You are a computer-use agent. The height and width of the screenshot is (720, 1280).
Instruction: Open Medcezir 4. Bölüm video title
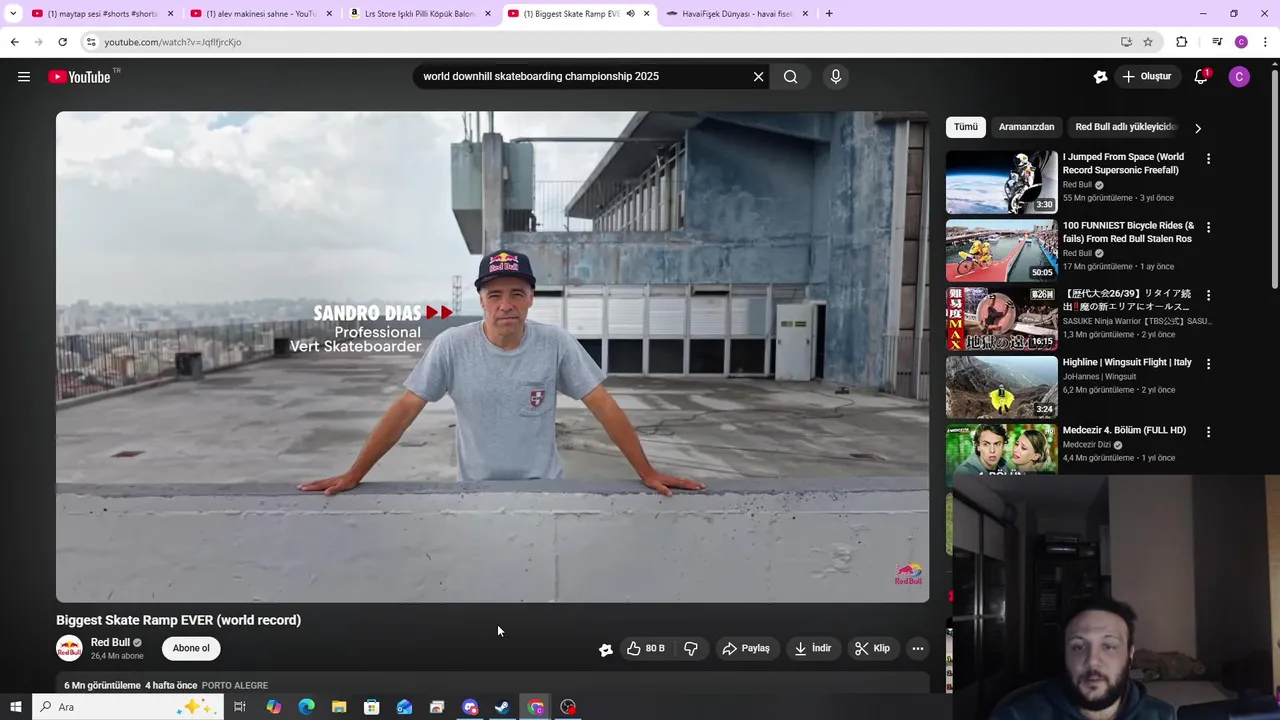click(1124, 430)
